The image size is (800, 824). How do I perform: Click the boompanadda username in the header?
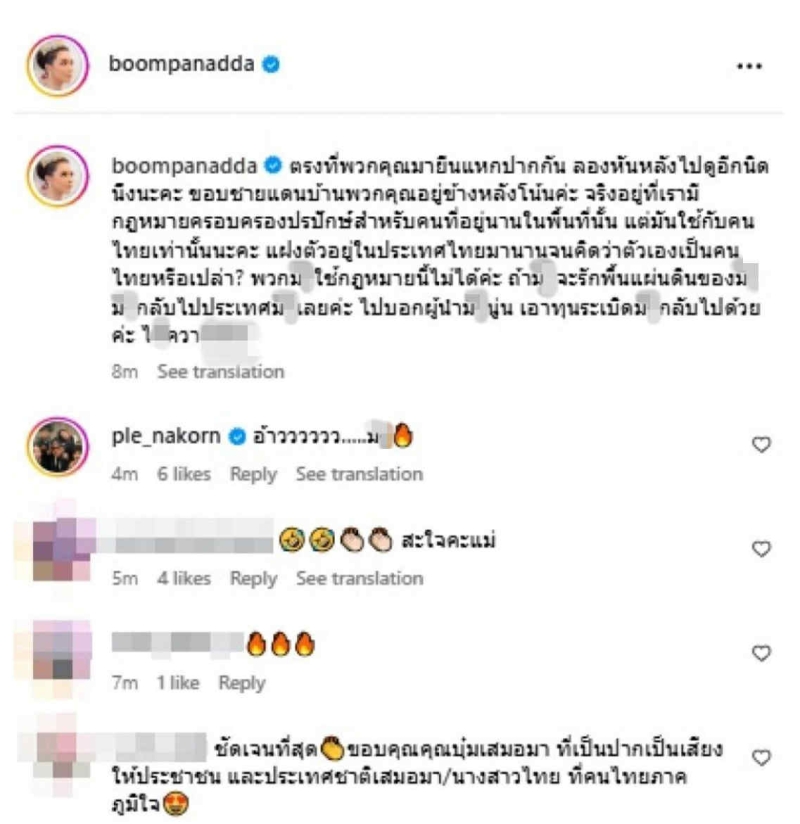[181, 64]
